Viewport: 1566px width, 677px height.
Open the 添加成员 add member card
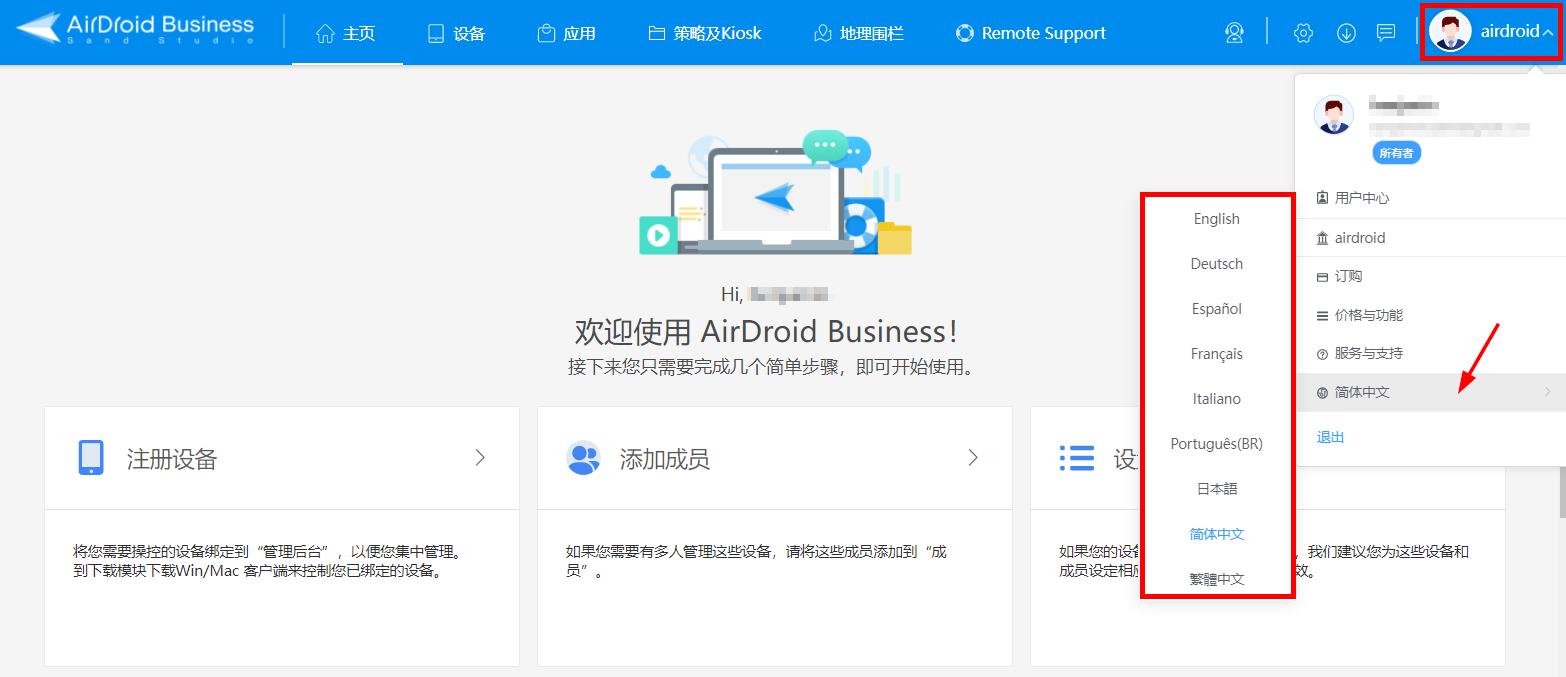click(x=775, y=458)
